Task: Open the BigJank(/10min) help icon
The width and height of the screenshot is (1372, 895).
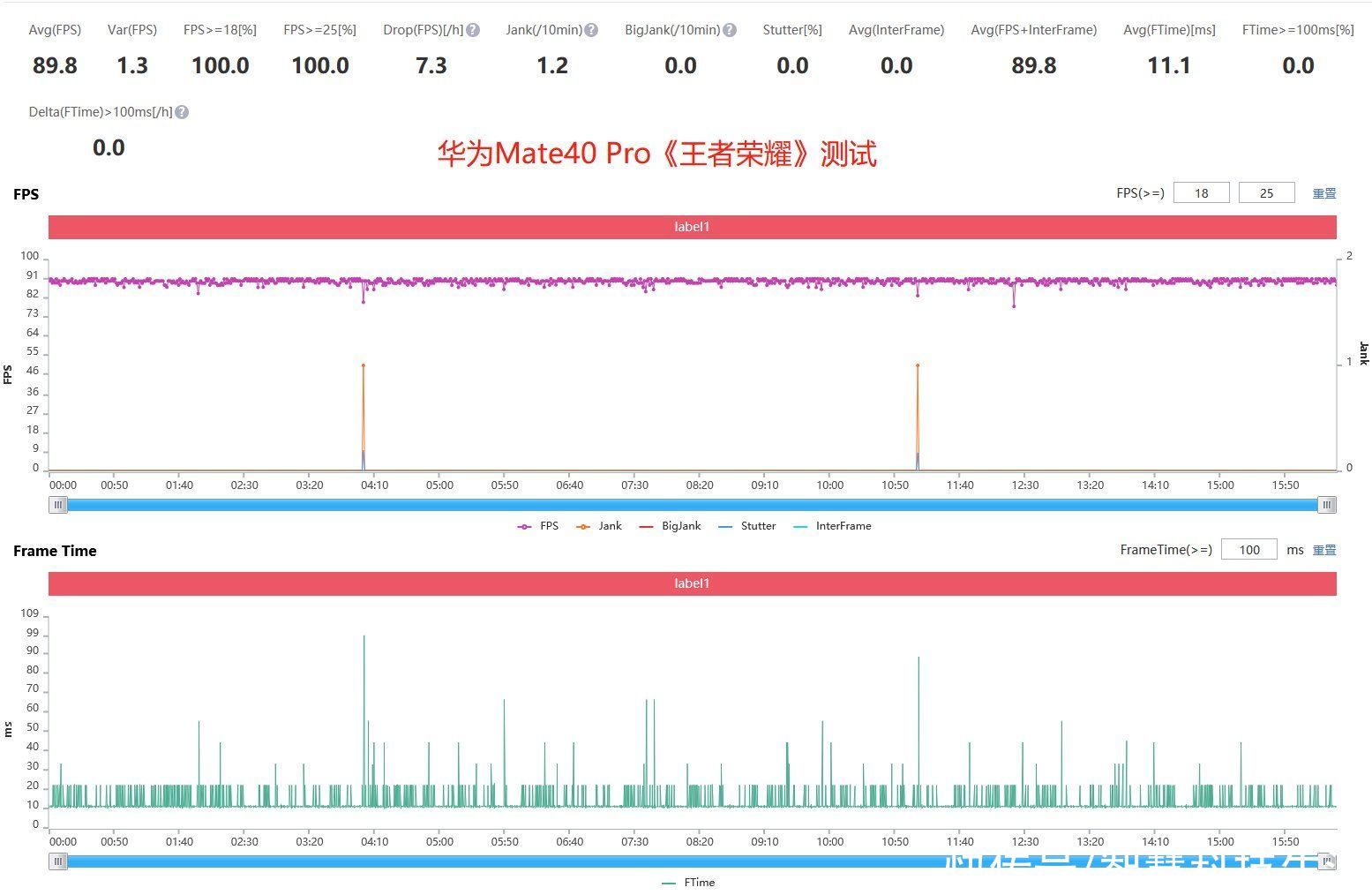Action: coord(730,30)
